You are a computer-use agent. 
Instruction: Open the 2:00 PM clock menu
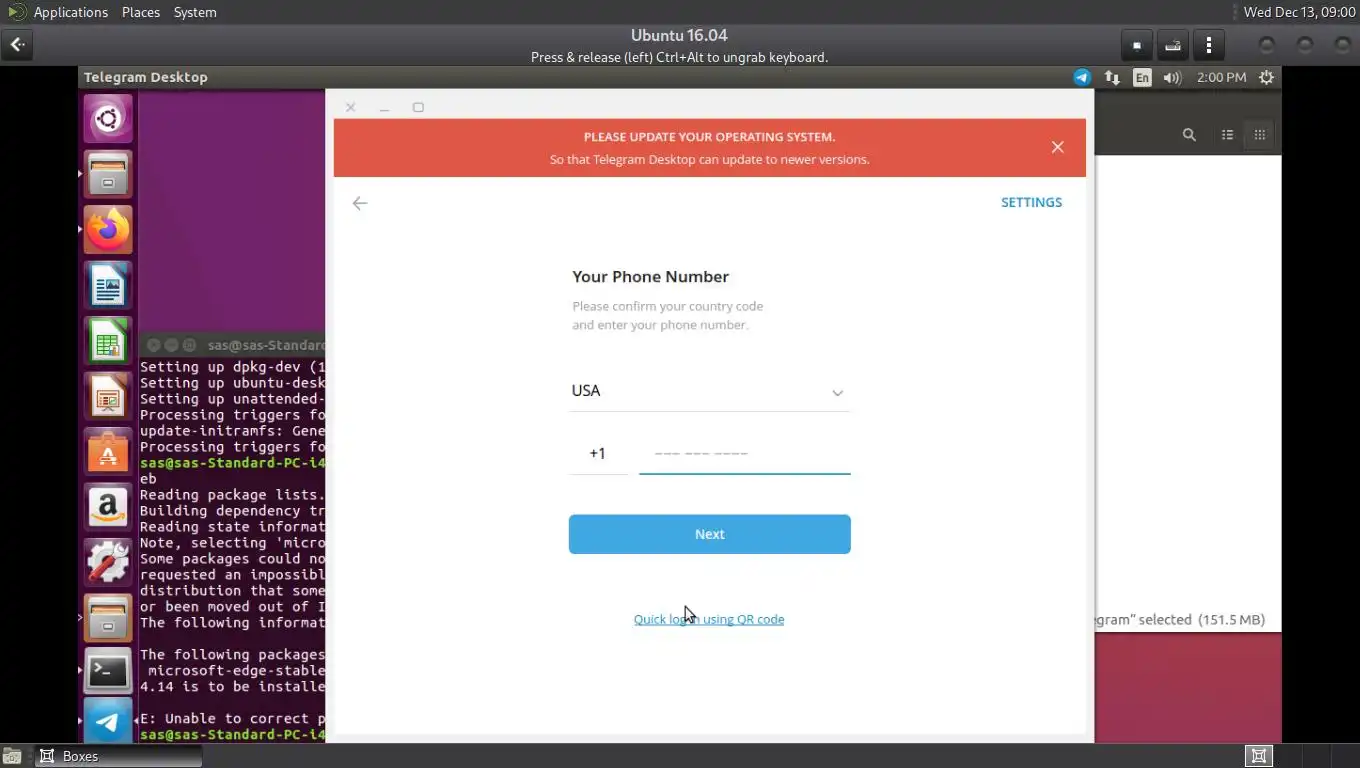(x=1221, y=77)
